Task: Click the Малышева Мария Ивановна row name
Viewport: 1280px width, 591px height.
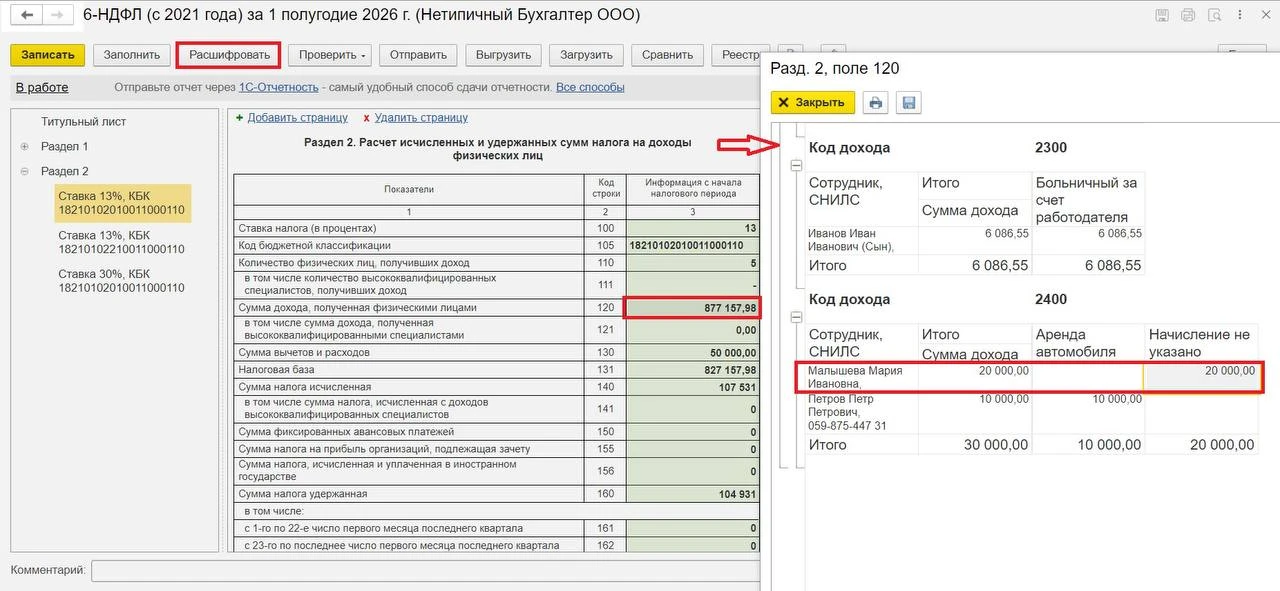Action: point(855,377)
